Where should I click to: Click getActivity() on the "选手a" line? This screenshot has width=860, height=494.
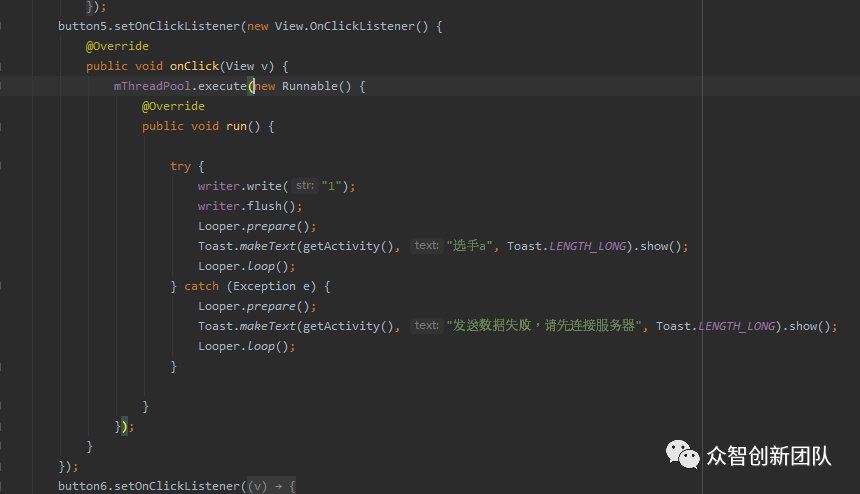coord(348,246)
